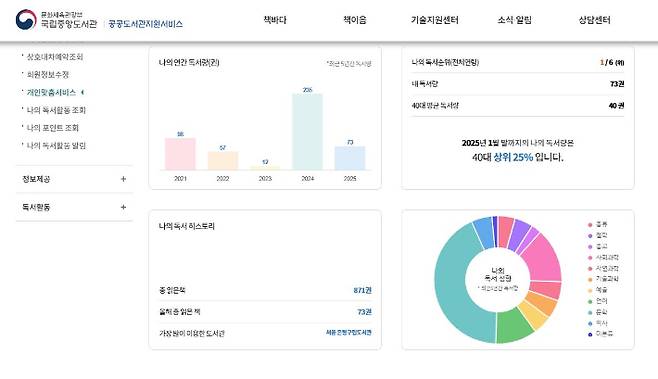Image resolution: width=658 pixels, height=379 pixels.
Task: Select 개인맞춤서비스 in the sidebar
Action: tap(51, 92)
